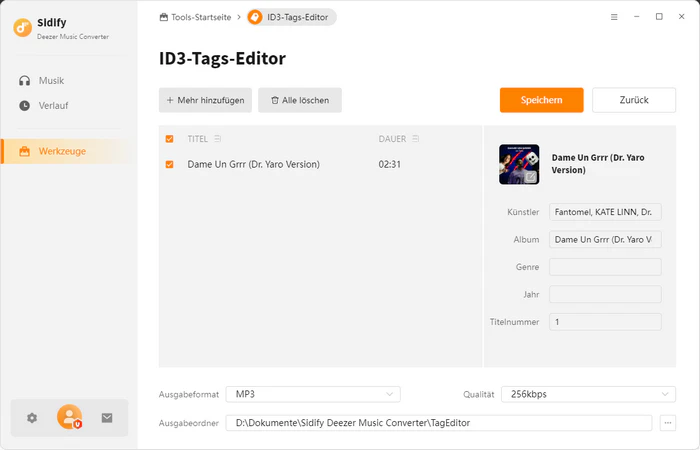Screen dimensions: 700x450
Task: Open the hamburger menu icon
Action: (614, 17)
